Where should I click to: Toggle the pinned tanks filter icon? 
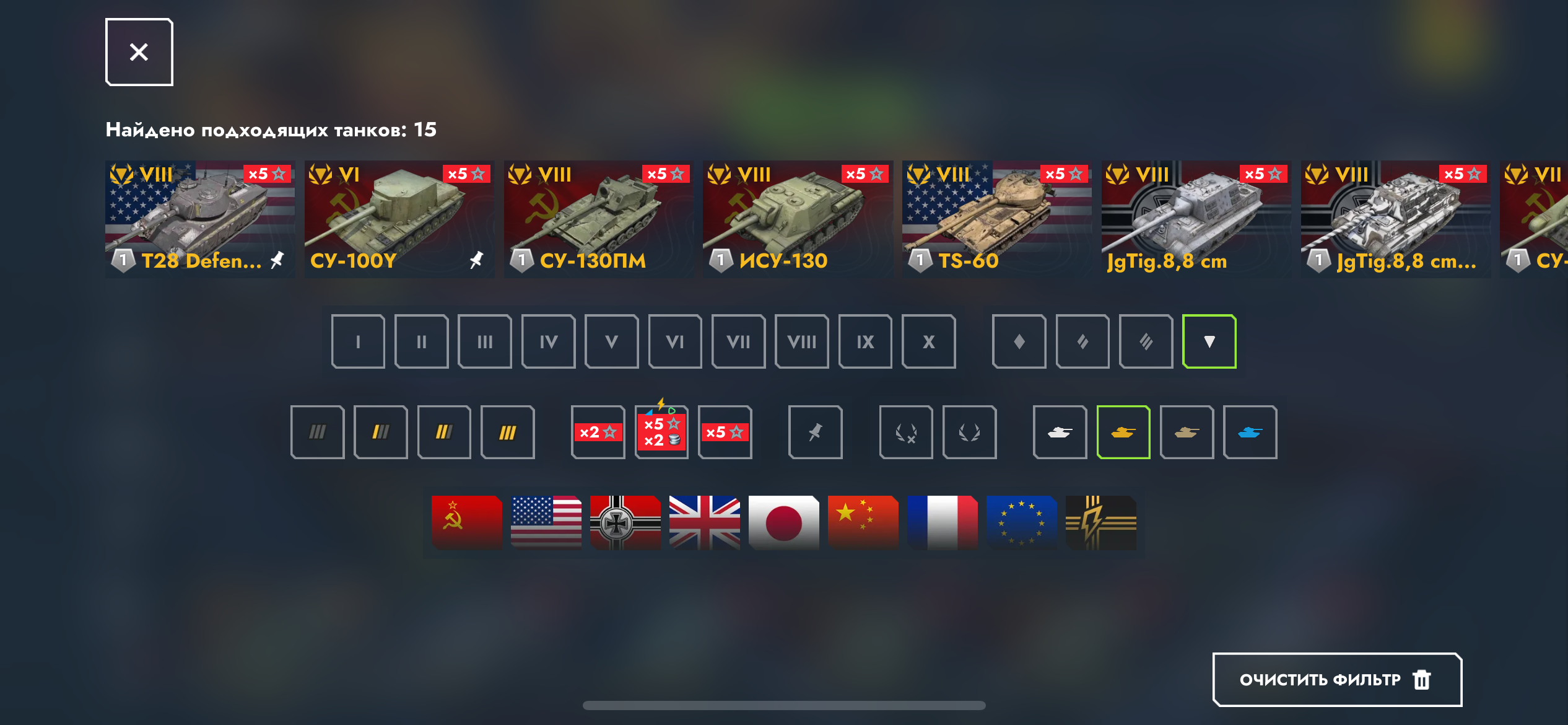tap(815, 432)
